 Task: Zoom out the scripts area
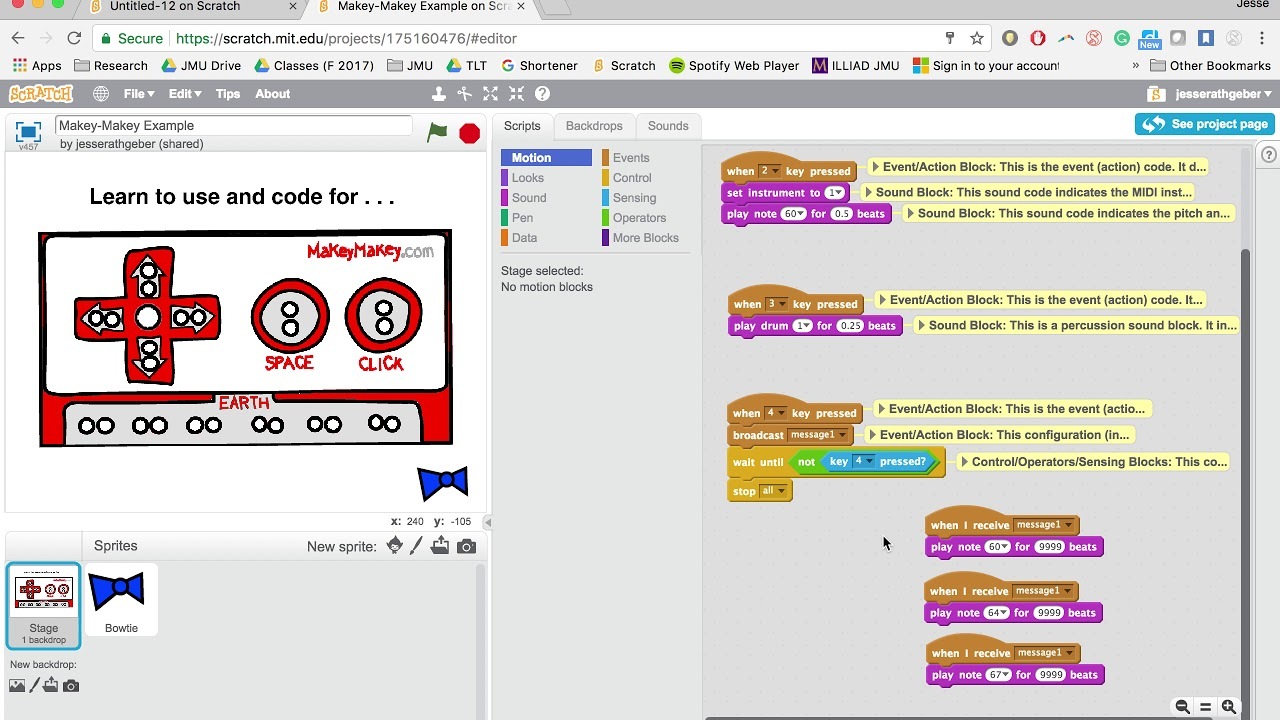pos(1182,707)
